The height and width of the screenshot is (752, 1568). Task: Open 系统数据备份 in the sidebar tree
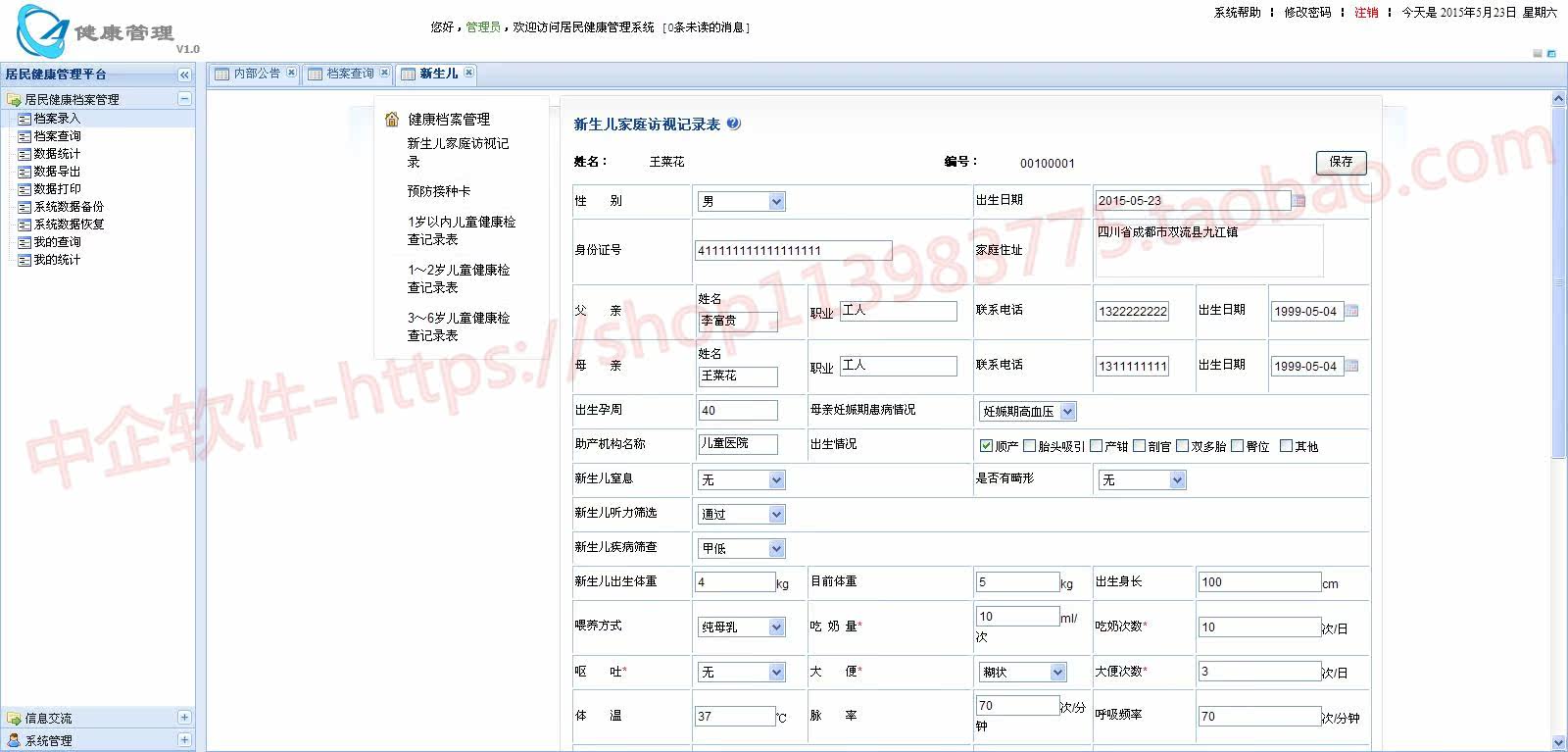(x=69, y=207)
